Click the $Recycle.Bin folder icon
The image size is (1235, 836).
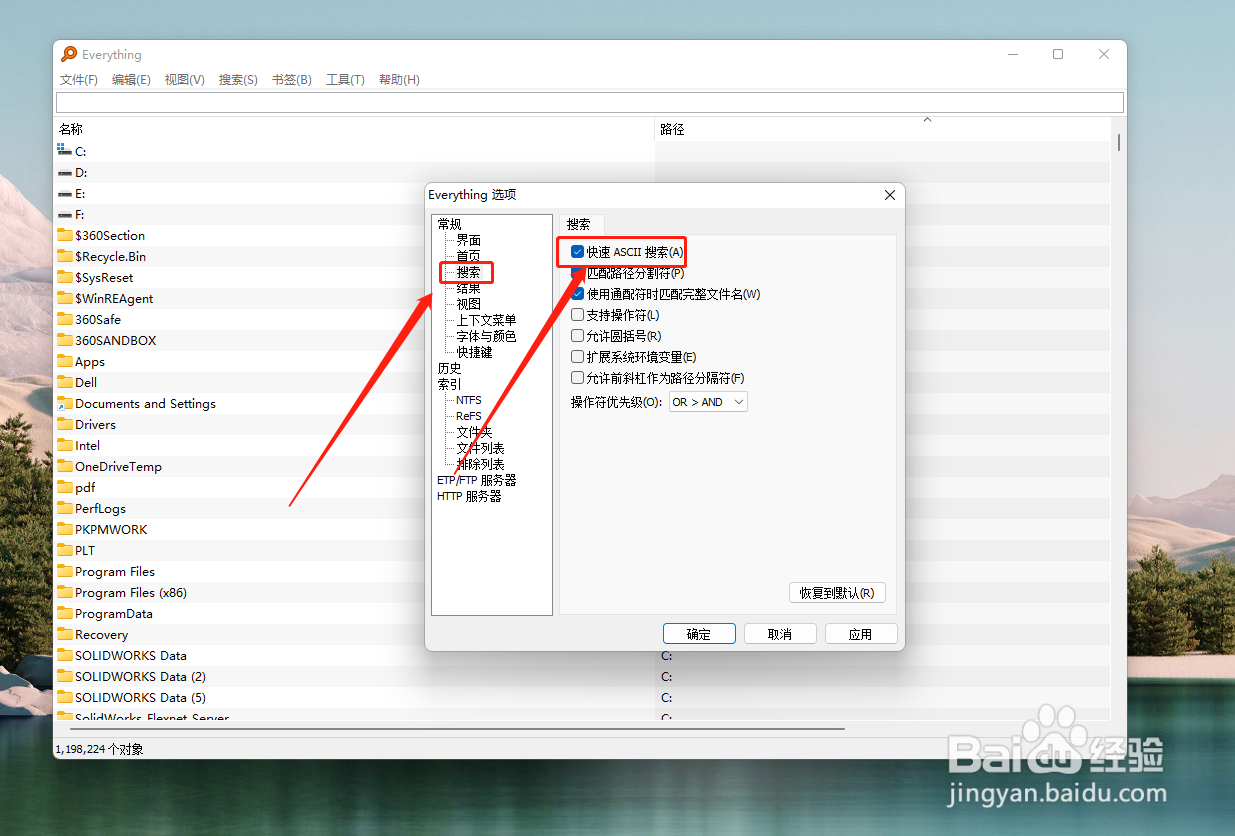click(65, 256)
